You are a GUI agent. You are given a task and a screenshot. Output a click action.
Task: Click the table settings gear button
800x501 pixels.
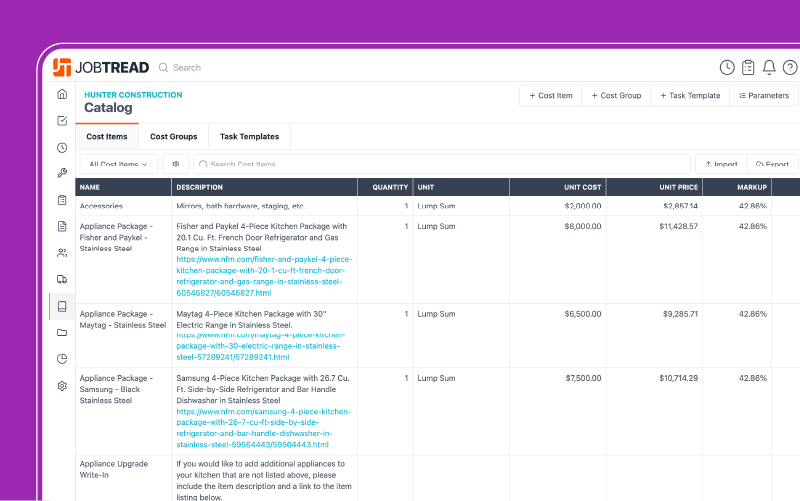176,164
